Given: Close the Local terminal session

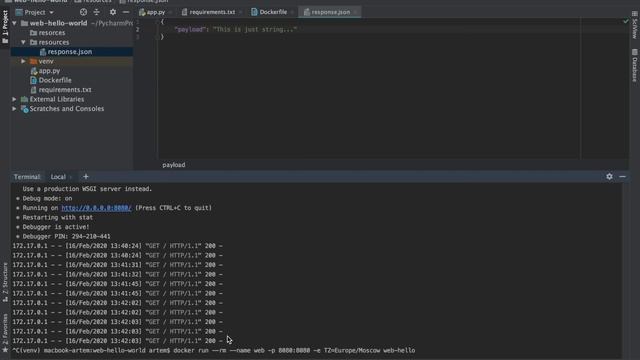Looking at the screenshot, I should click(71, 177).
